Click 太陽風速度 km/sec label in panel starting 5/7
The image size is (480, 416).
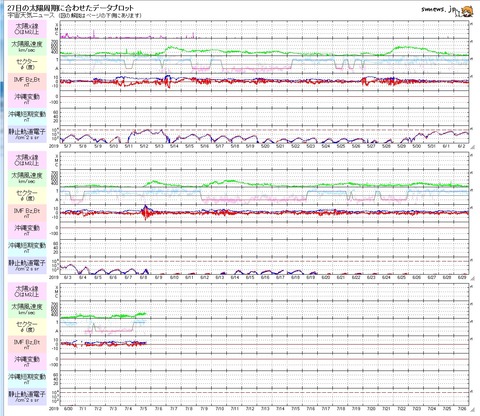click(x=27, y=47)
